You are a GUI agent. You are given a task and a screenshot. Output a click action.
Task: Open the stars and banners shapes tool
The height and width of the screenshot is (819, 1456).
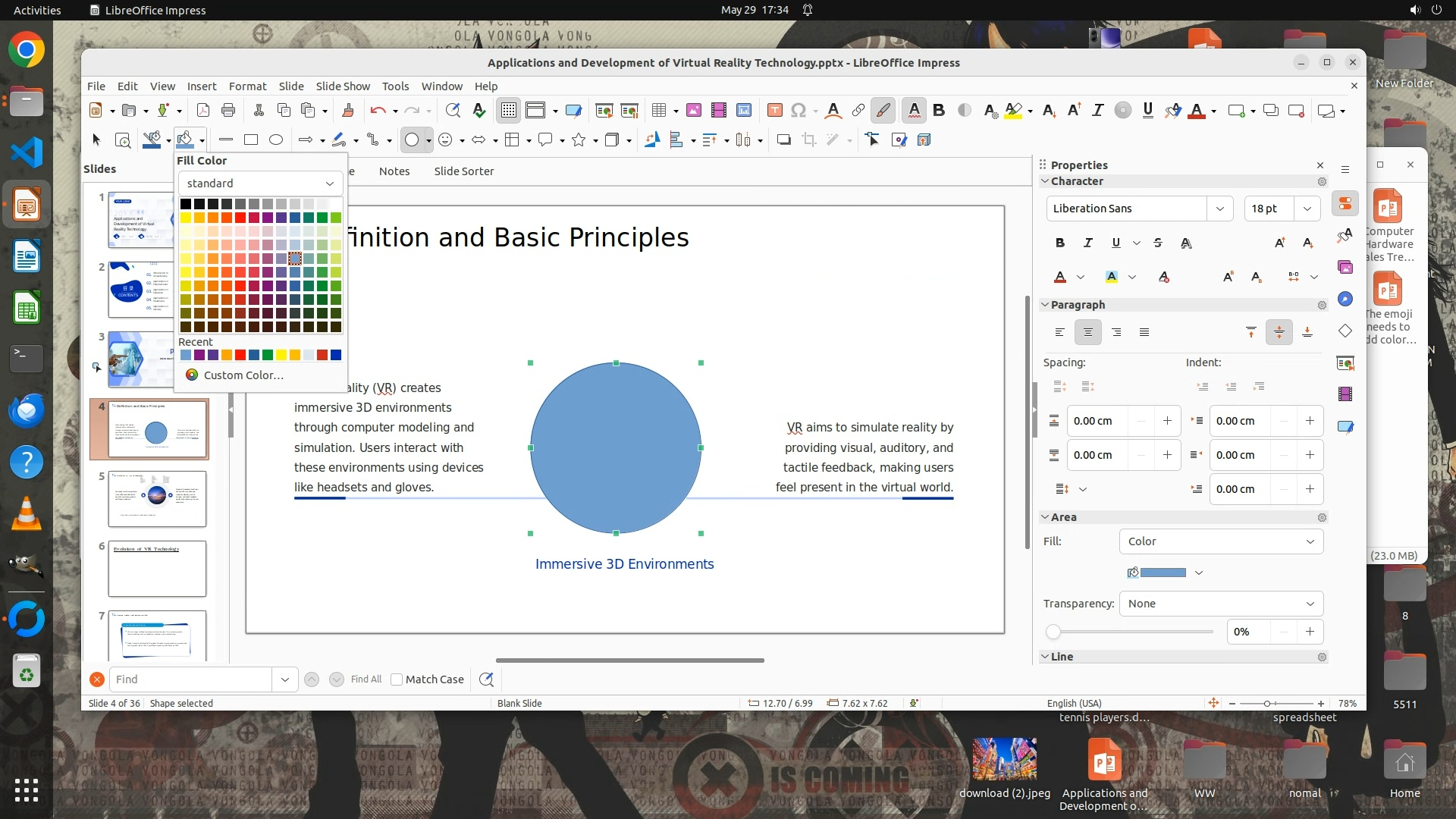point(579,140)
